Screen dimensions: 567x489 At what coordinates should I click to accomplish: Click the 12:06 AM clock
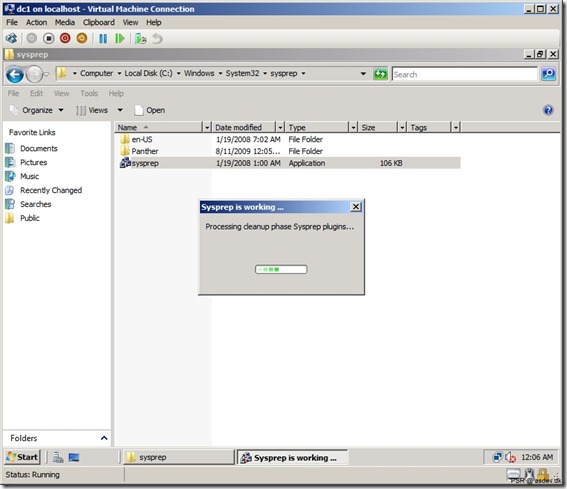pos(537,458)
